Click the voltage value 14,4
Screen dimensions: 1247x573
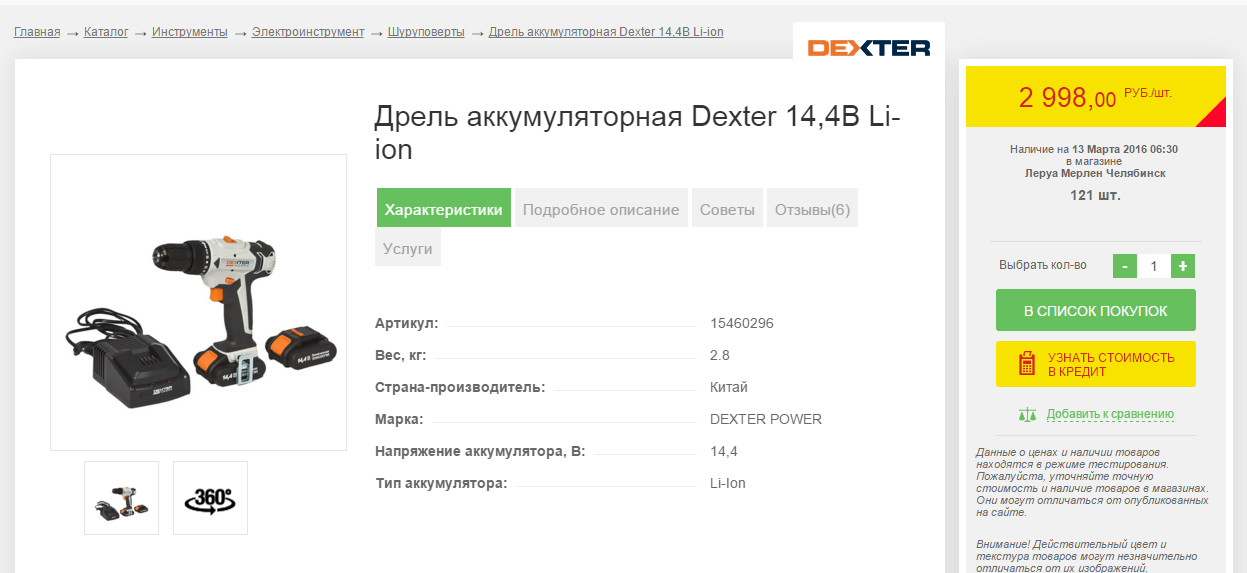724,451
